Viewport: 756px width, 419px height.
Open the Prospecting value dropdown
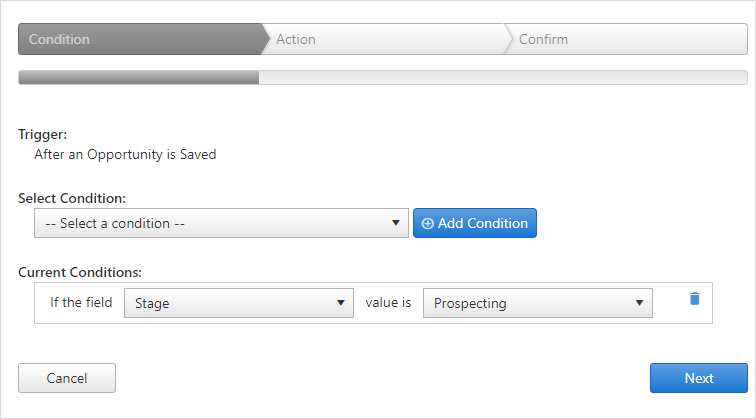538,303
